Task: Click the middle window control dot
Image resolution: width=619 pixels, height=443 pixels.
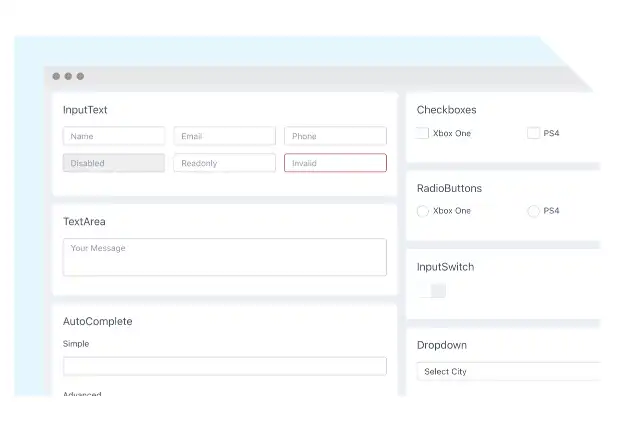Action: [68, 76]
